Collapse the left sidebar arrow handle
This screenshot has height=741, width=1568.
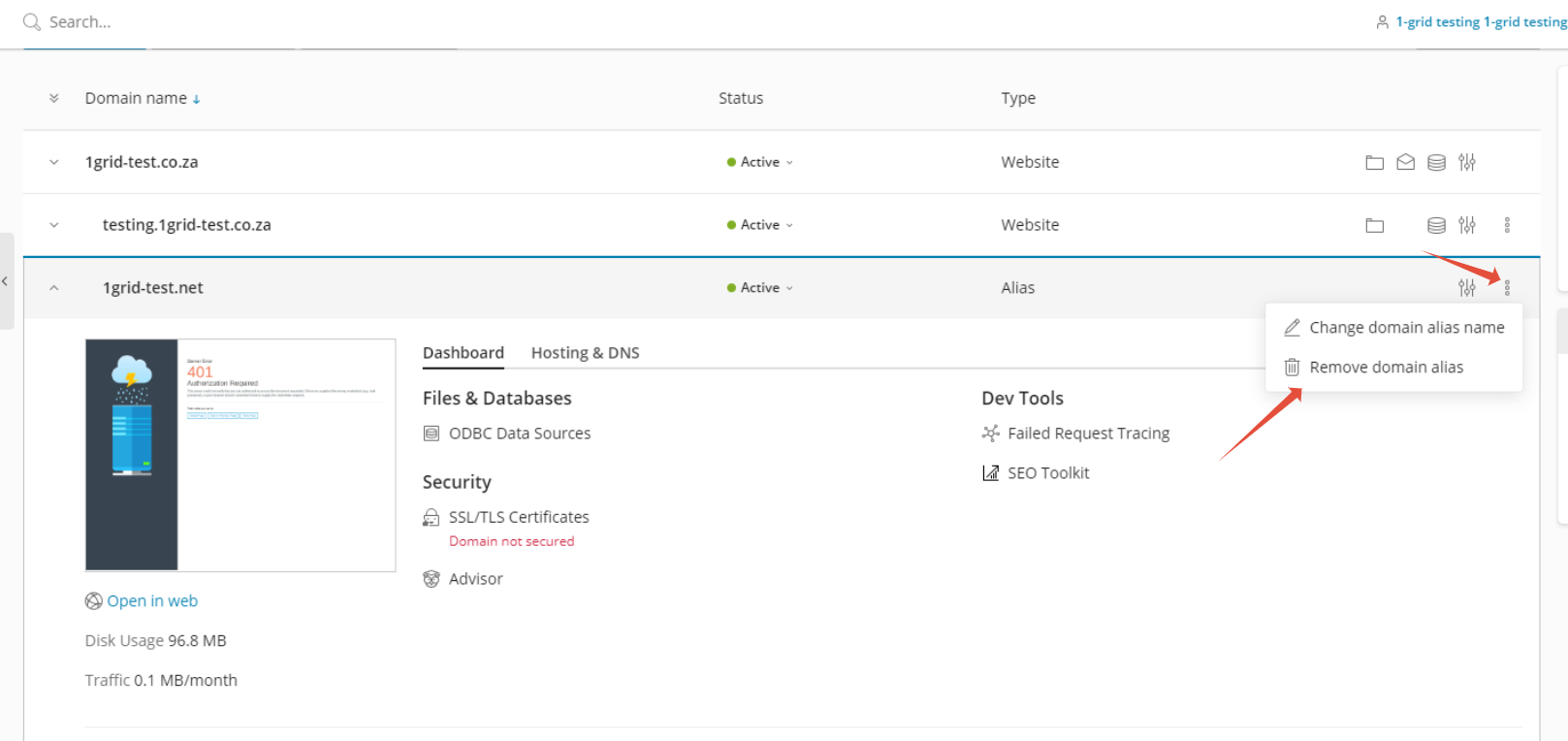pyautogui.click(x=6, y=281)
